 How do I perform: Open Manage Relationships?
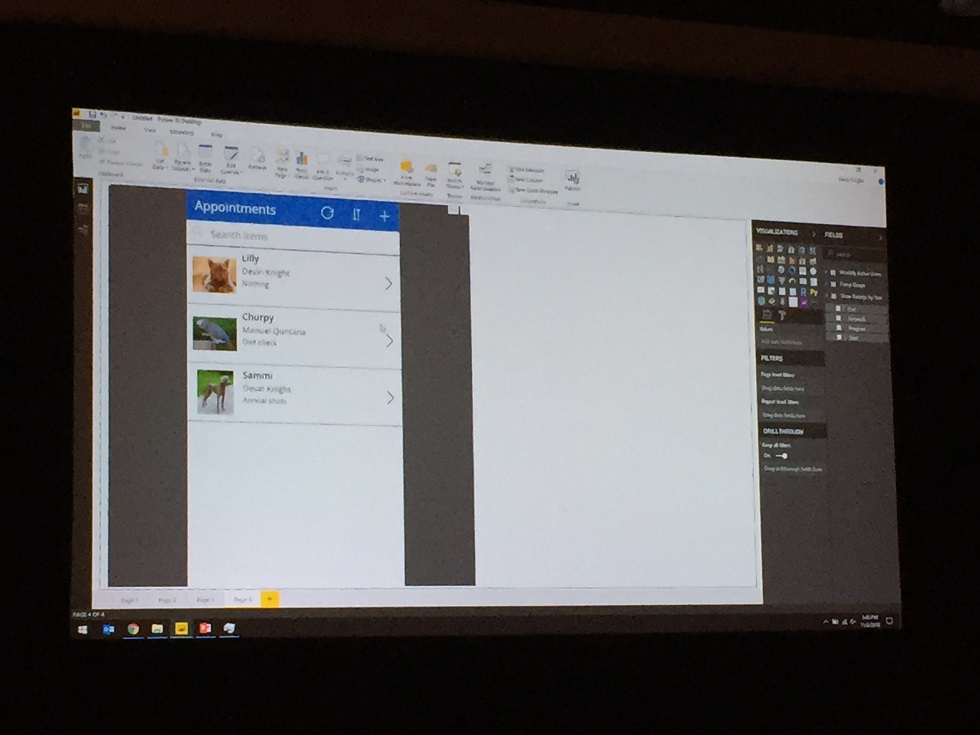[x=484, y=178]
